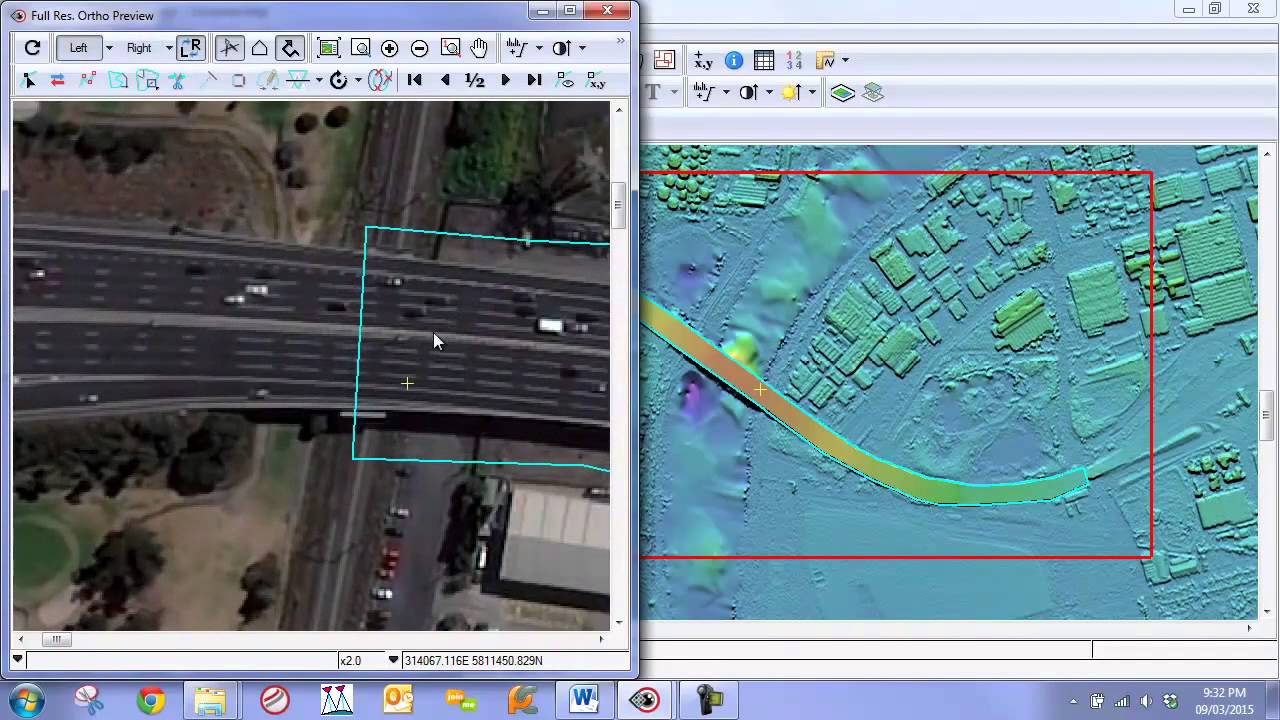Toggle the L/R swap images button
This screenshot has width=1280, height=720.
click(191, 48)
